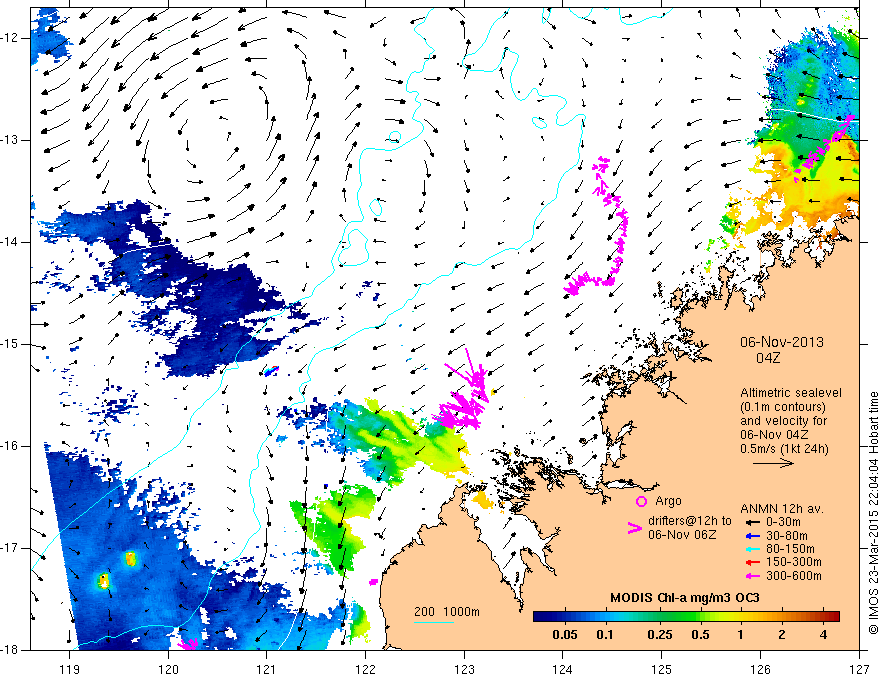Click longitude axis label '121'

tap(267, 669)
